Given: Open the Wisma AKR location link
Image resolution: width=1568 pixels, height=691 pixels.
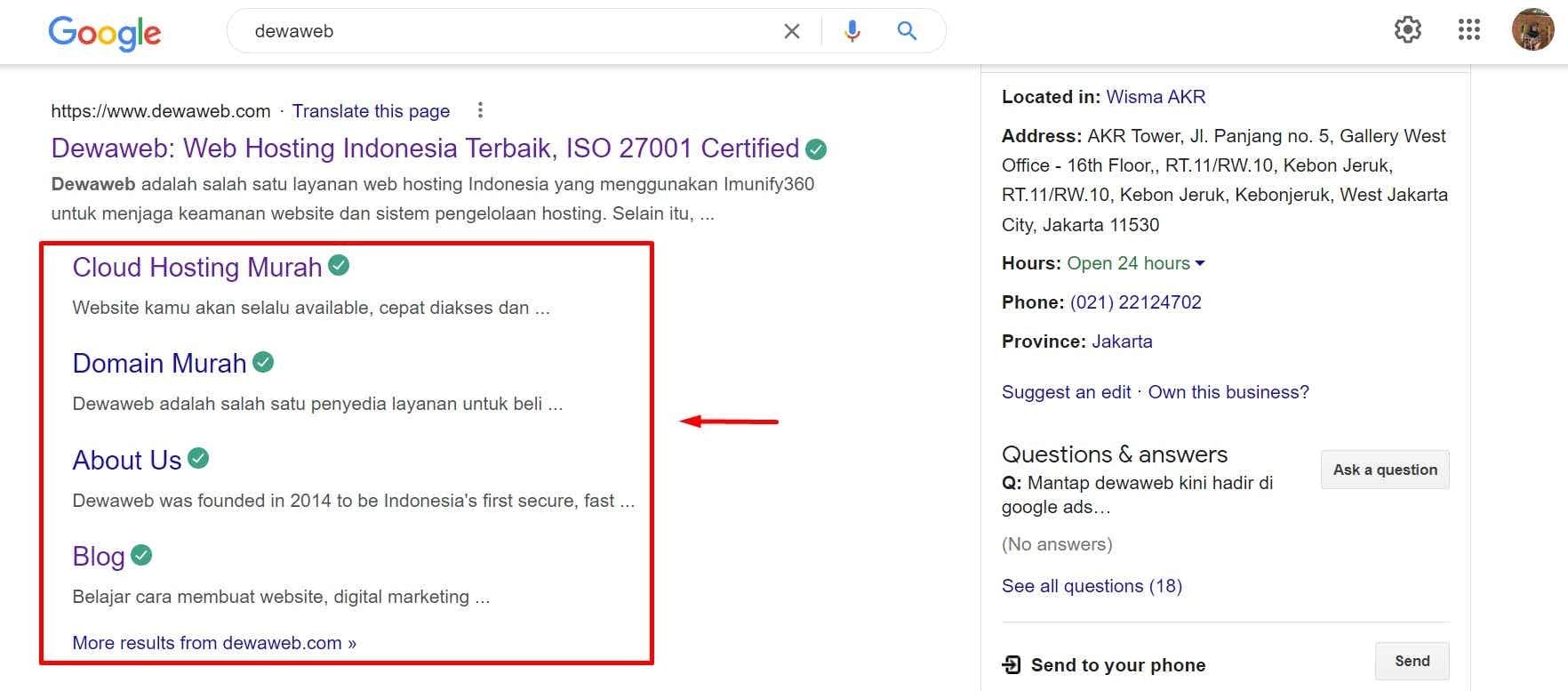Looking at the screenshot, I should pos(1156,97).
